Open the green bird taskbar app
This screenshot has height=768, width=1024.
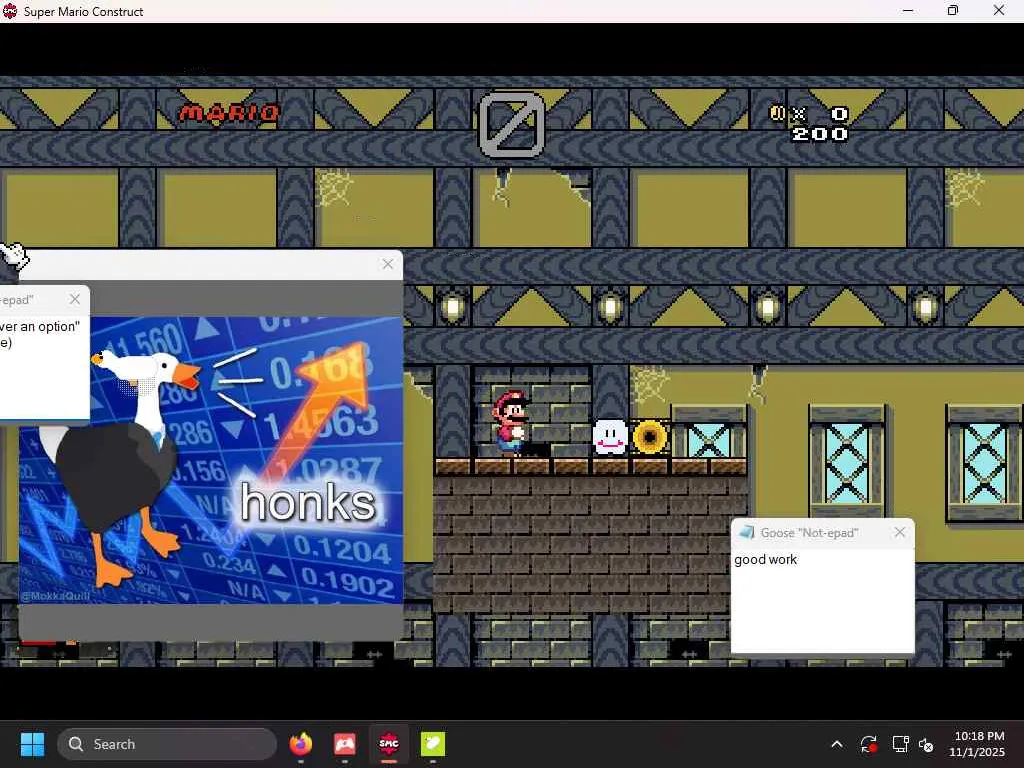pos(433,744)
